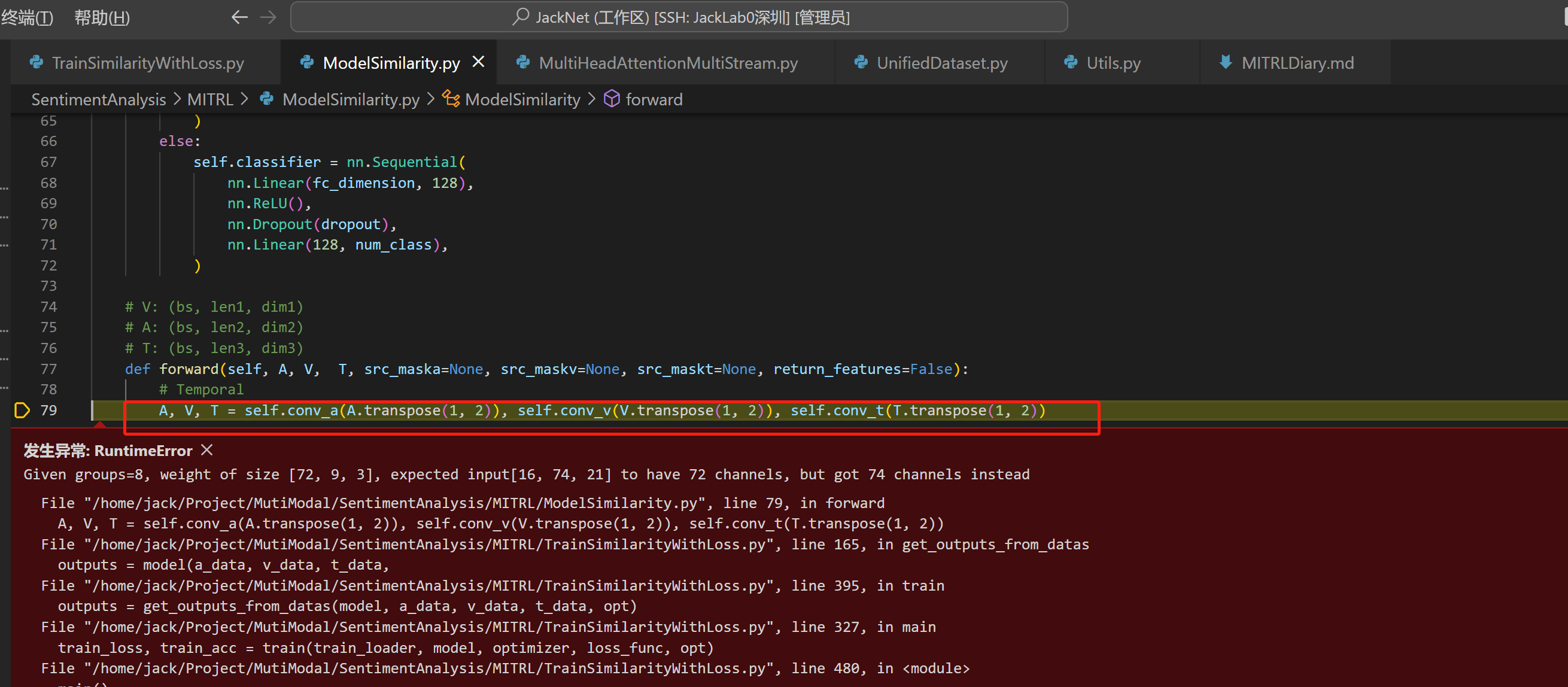Click the debug pointer at line 79
Image resolution: width=1568 pixels, height=687 pixels.
point(22,410)
